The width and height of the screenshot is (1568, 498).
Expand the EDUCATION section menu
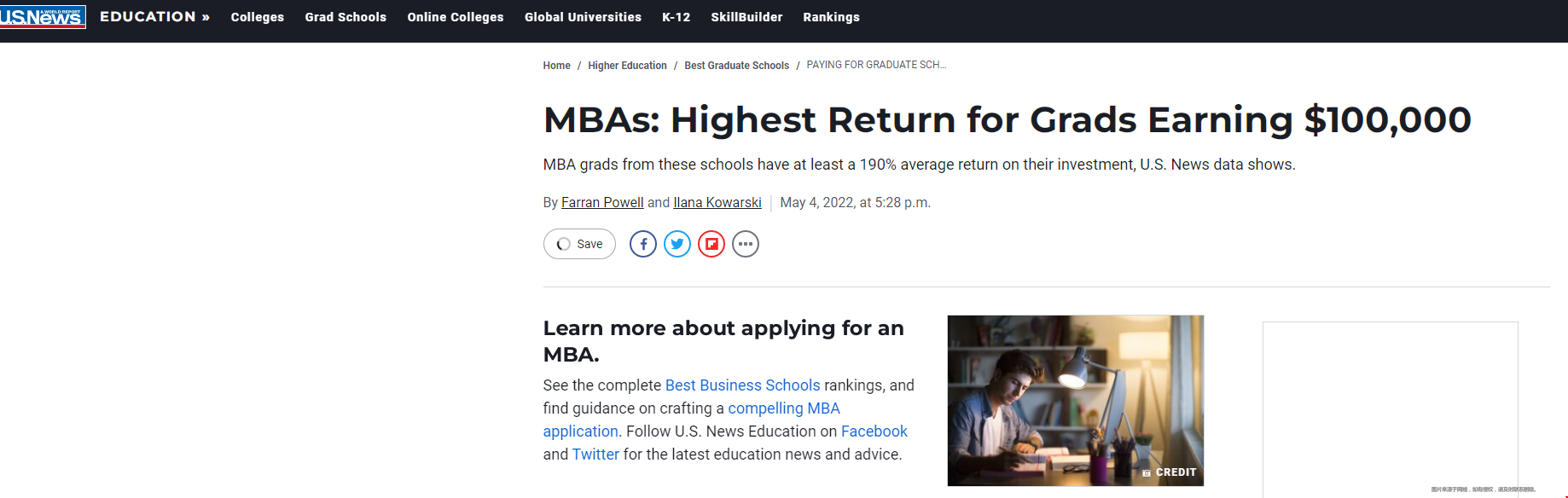154,17
